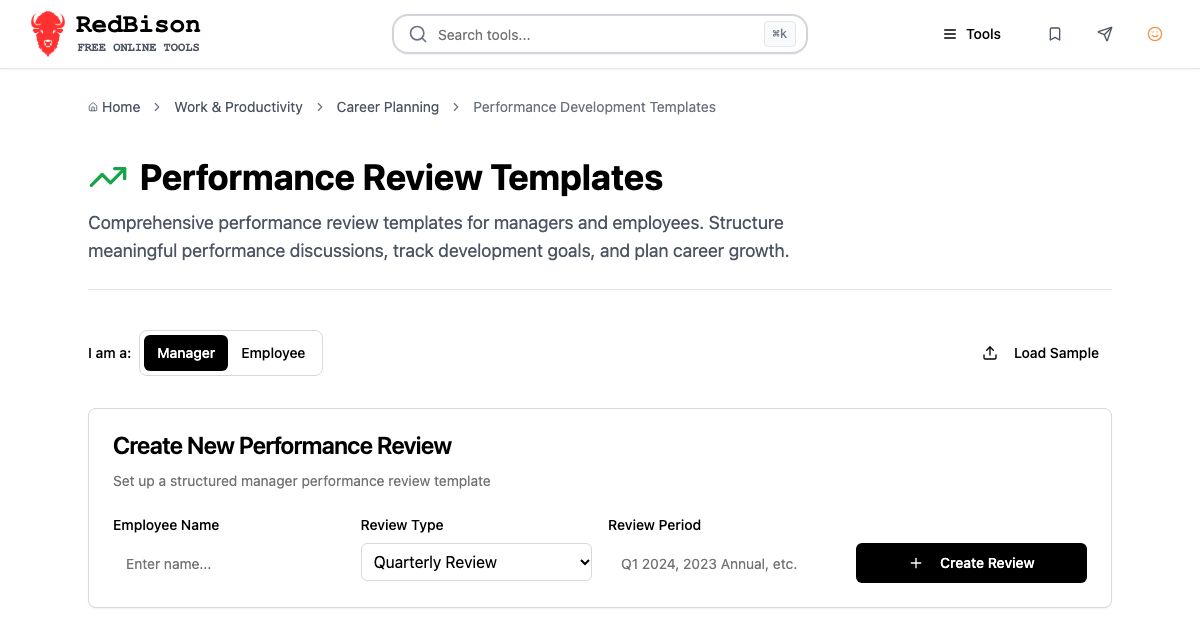Click the upload icon beside Load Sample
Image resolution: width=1200 pixels, height=630 pixels.
tap(990, 353)
